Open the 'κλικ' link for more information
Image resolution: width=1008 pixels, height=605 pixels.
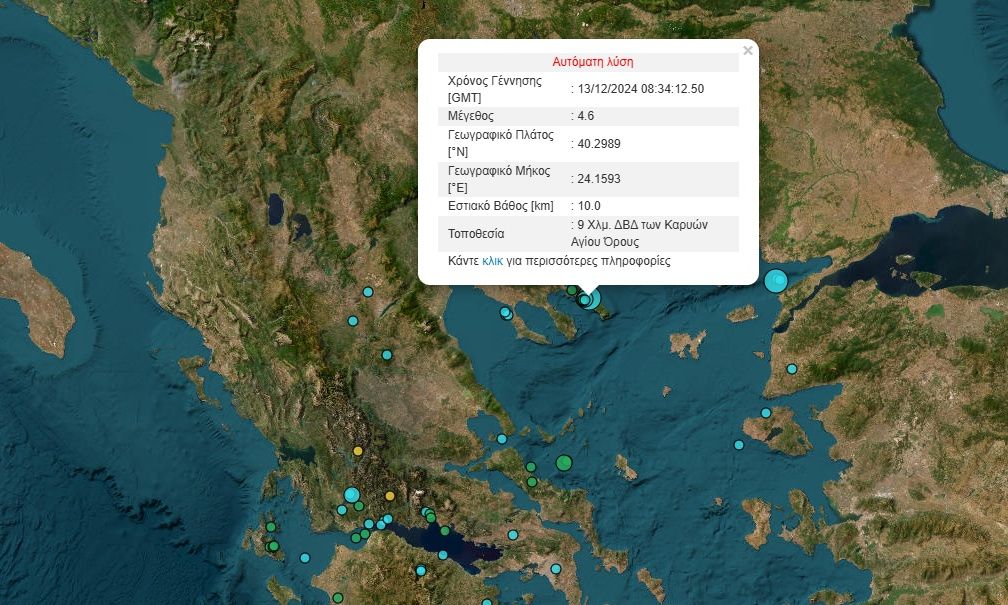click(x=492, y=261)
